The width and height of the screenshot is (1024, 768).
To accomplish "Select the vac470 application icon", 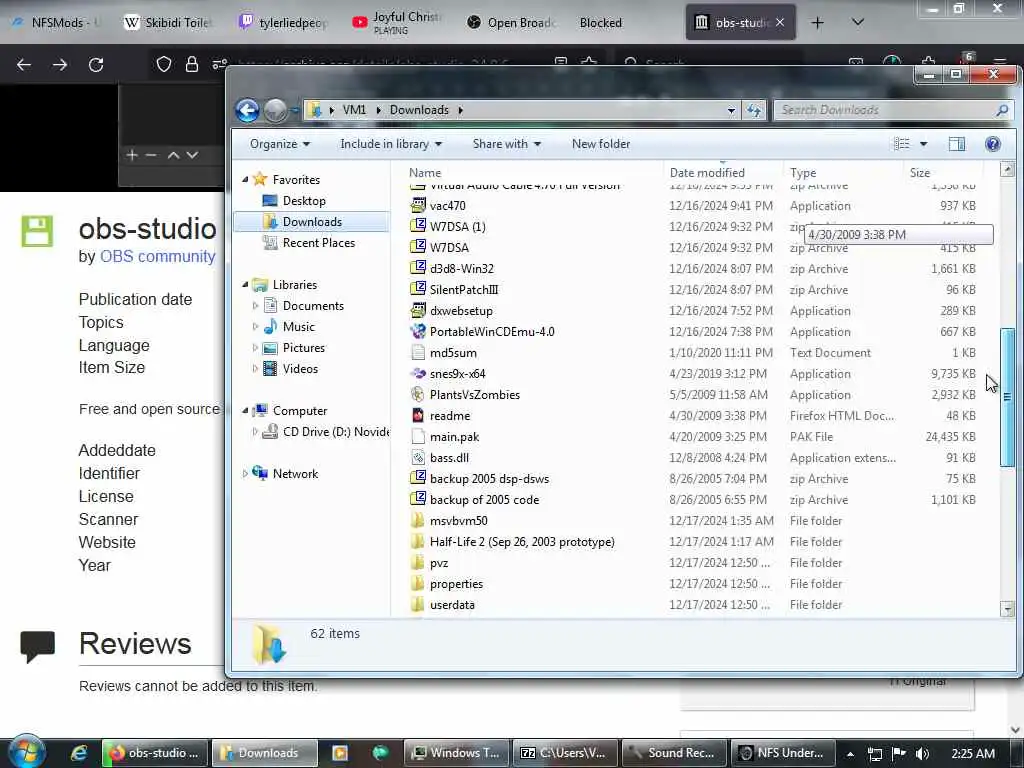I will (418, 206).
